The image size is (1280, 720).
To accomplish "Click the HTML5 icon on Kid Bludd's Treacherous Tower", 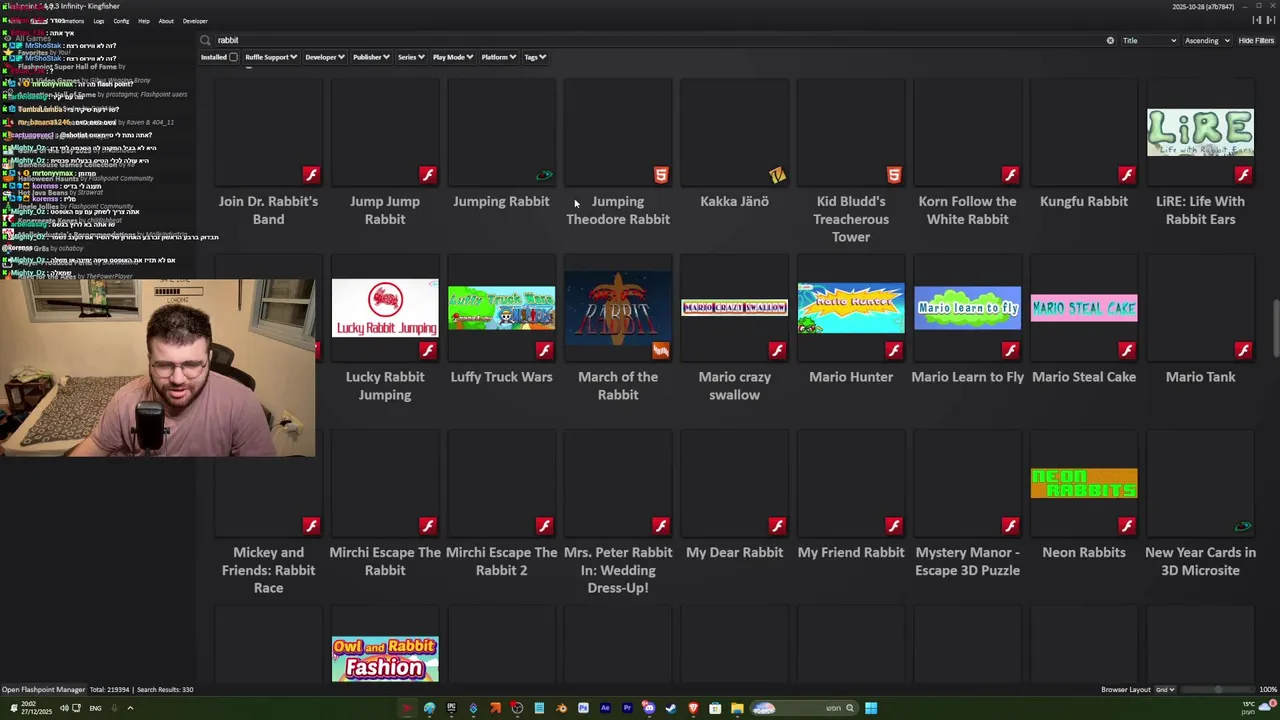I will coord(894,175).
